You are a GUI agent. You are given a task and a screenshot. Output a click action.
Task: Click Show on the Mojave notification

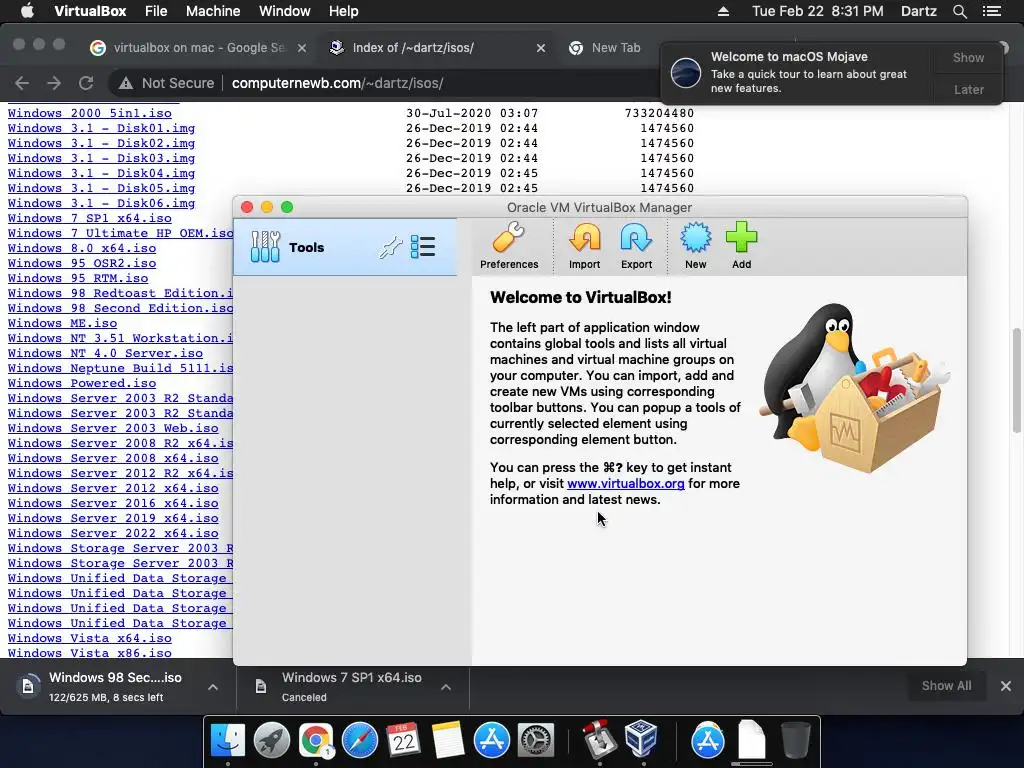point(968,57)
